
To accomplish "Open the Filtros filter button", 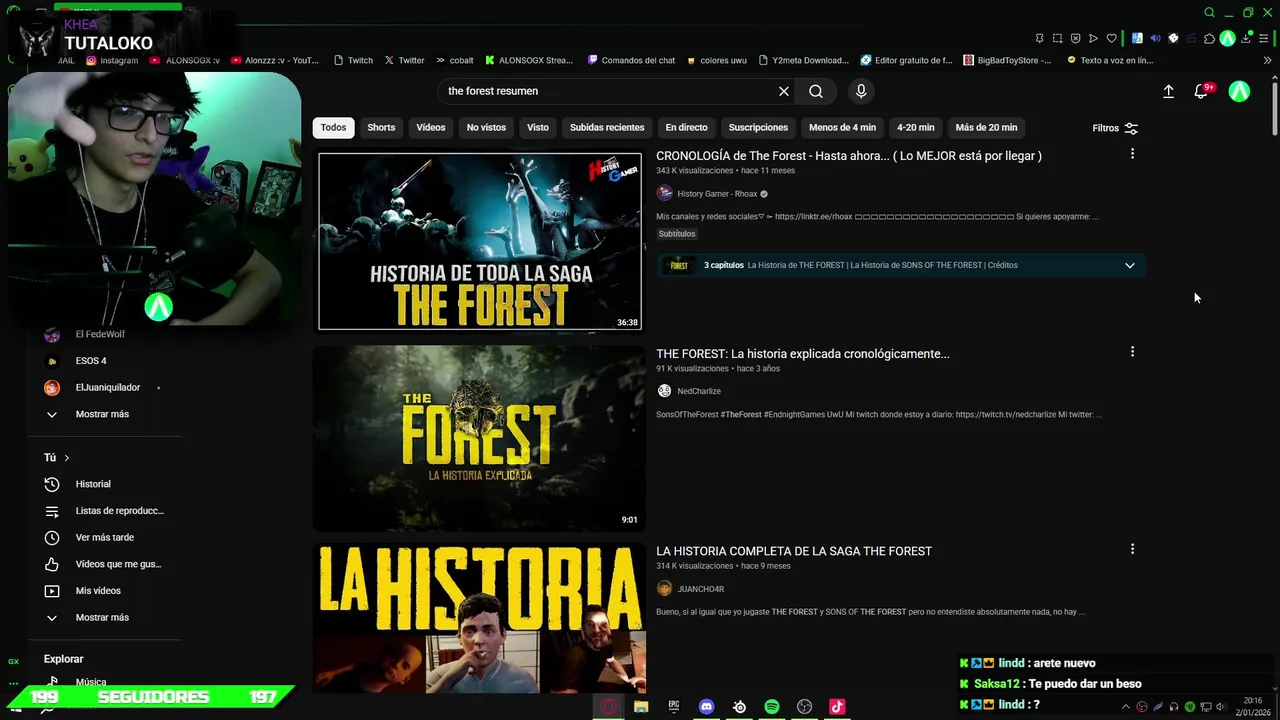I will tap(1115, 128).
